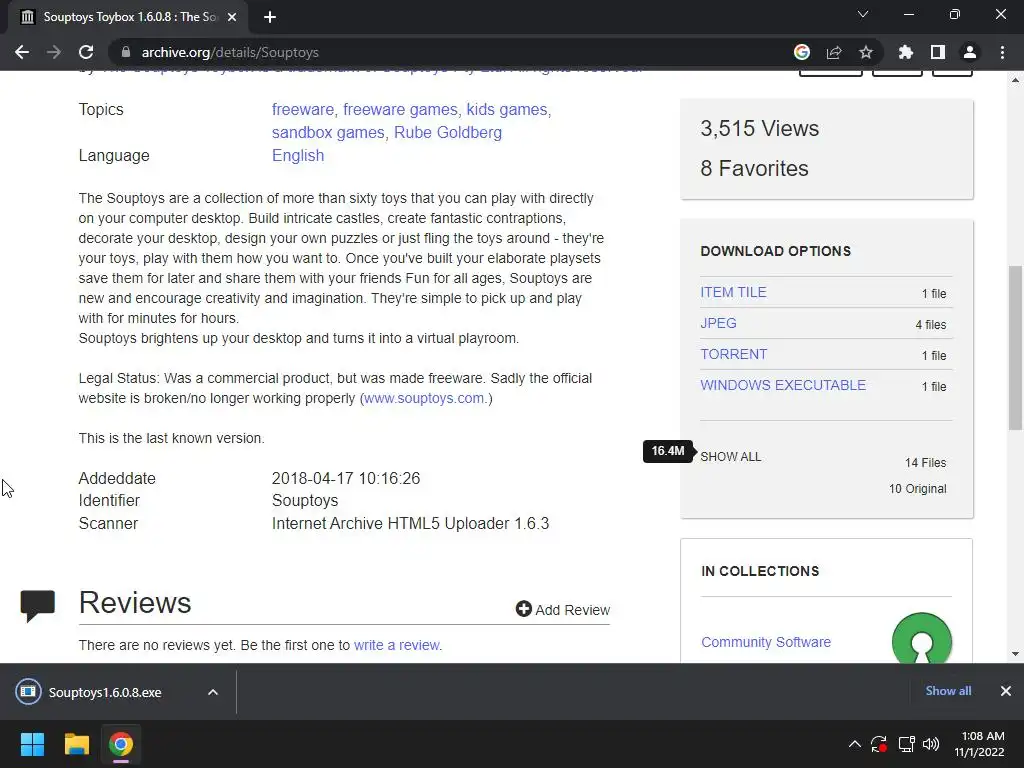1024x768 pixels.
Task: Click the Reviews speech bubble icon
Action: point(38,605)
